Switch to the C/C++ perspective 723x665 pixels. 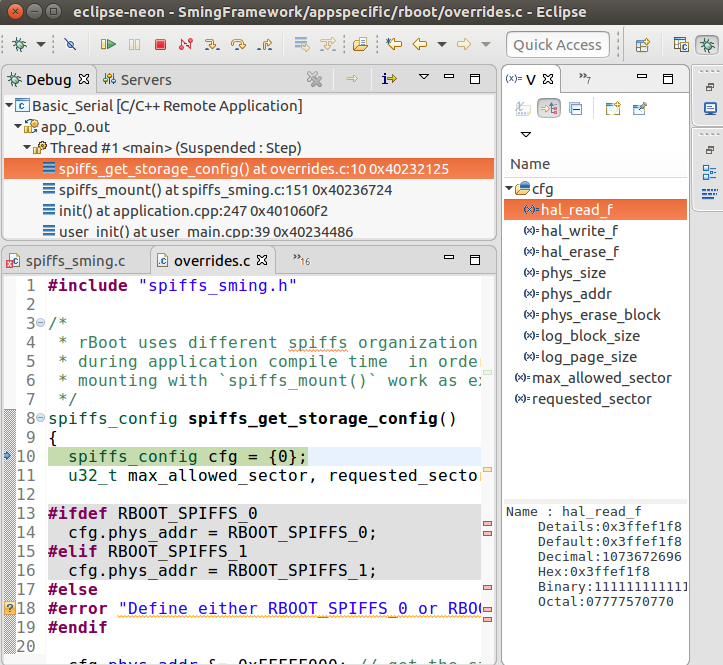[681, 45]
